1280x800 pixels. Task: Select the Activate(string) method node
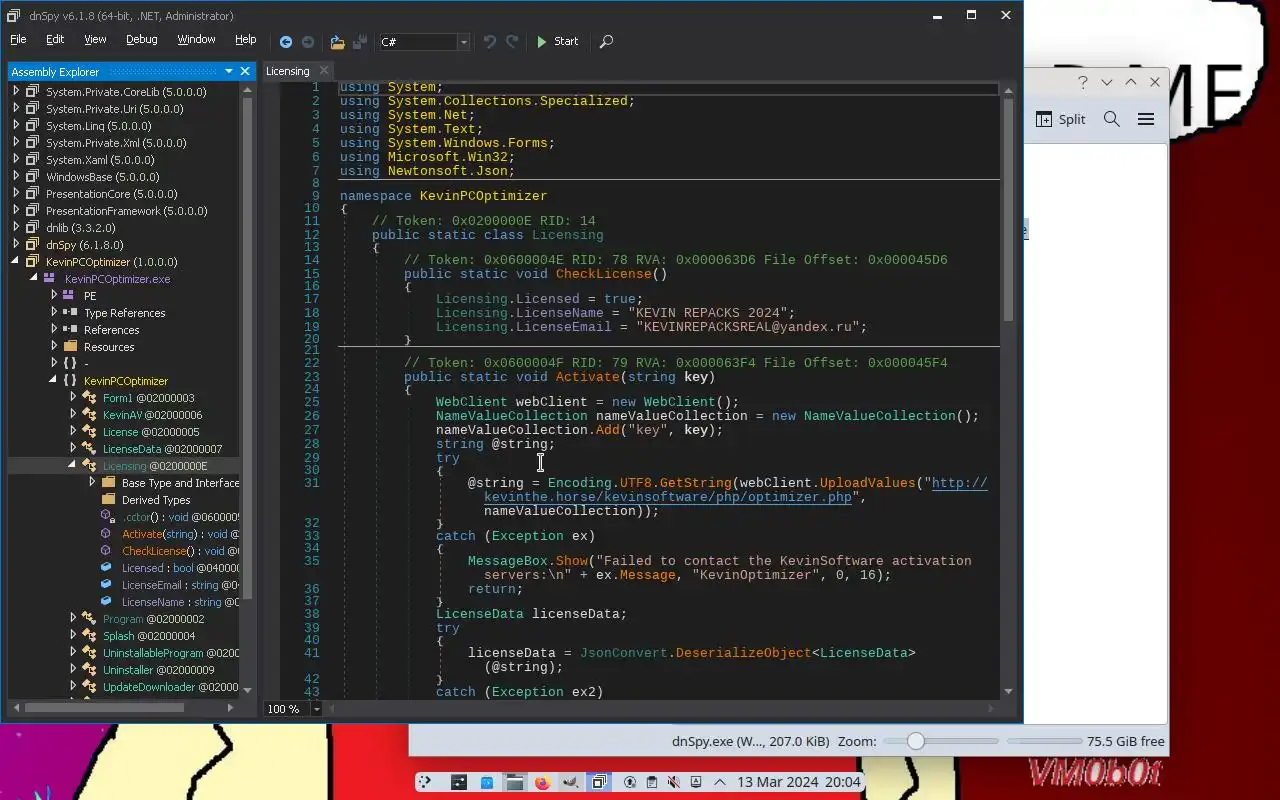pyautogui.click(x=180, y=534)
